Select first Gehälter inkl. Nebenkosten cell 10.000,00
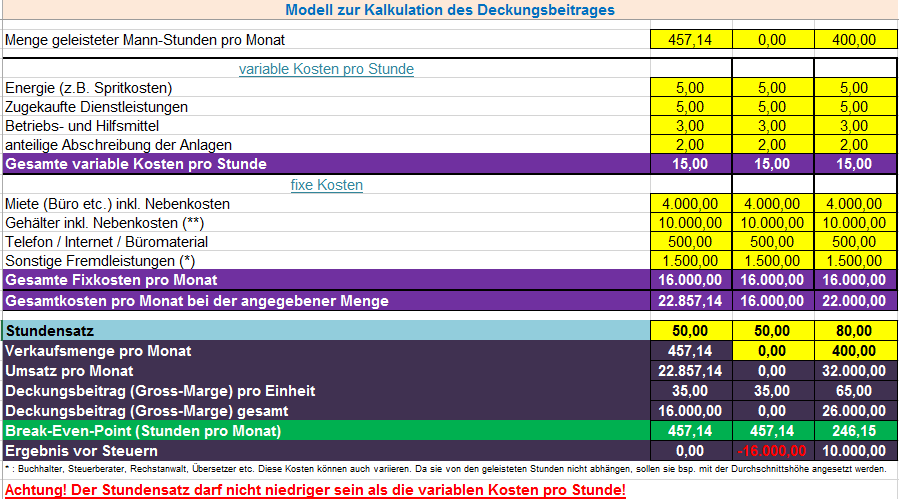 tap(691, 223)
